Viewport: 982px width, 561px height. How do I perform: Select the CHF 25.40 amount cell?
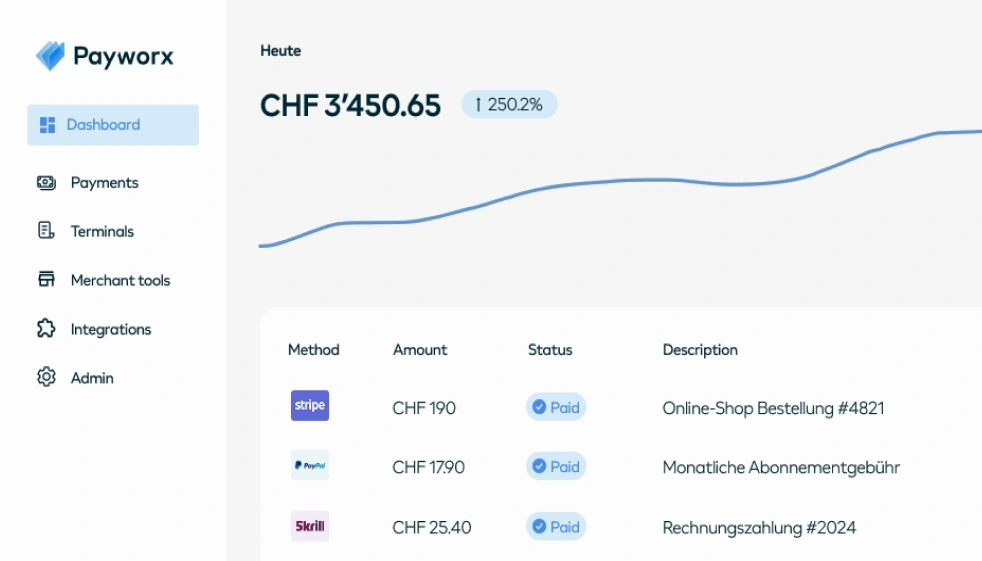pos(432,527)
